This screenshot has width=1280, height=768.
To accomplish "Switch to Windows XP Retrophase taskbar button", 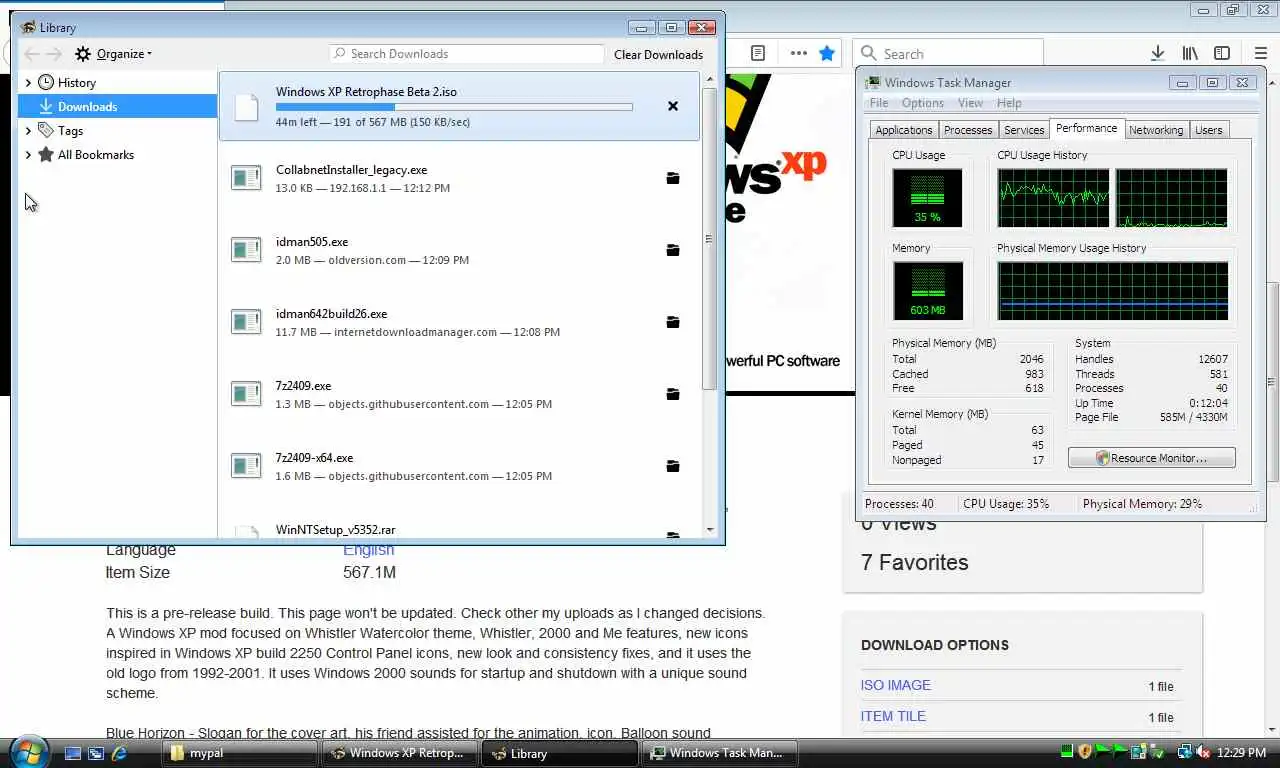I will (x=401, y=753).
